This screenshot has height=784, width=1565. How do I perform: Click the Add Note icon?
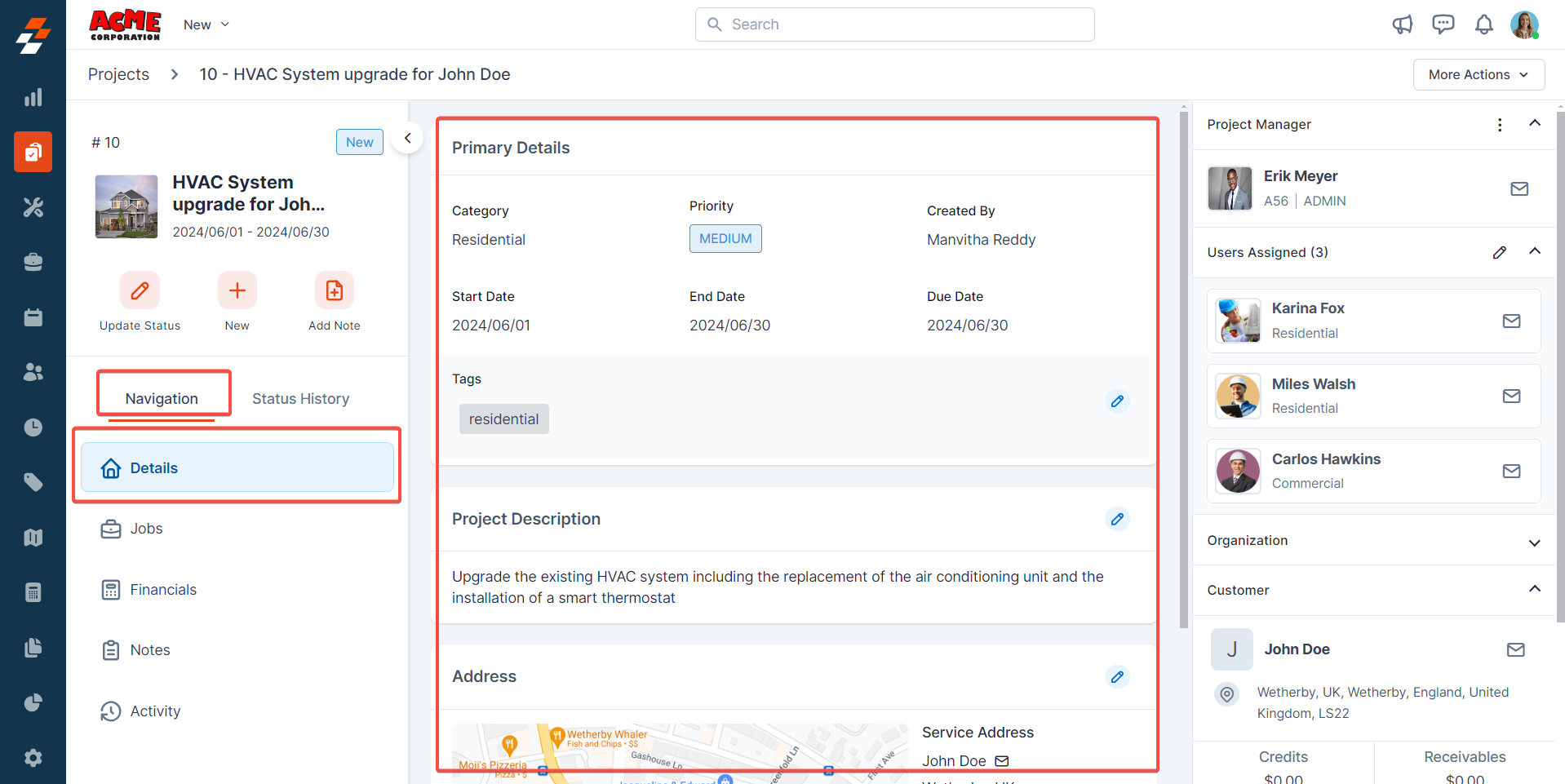[x=334, y=290]
